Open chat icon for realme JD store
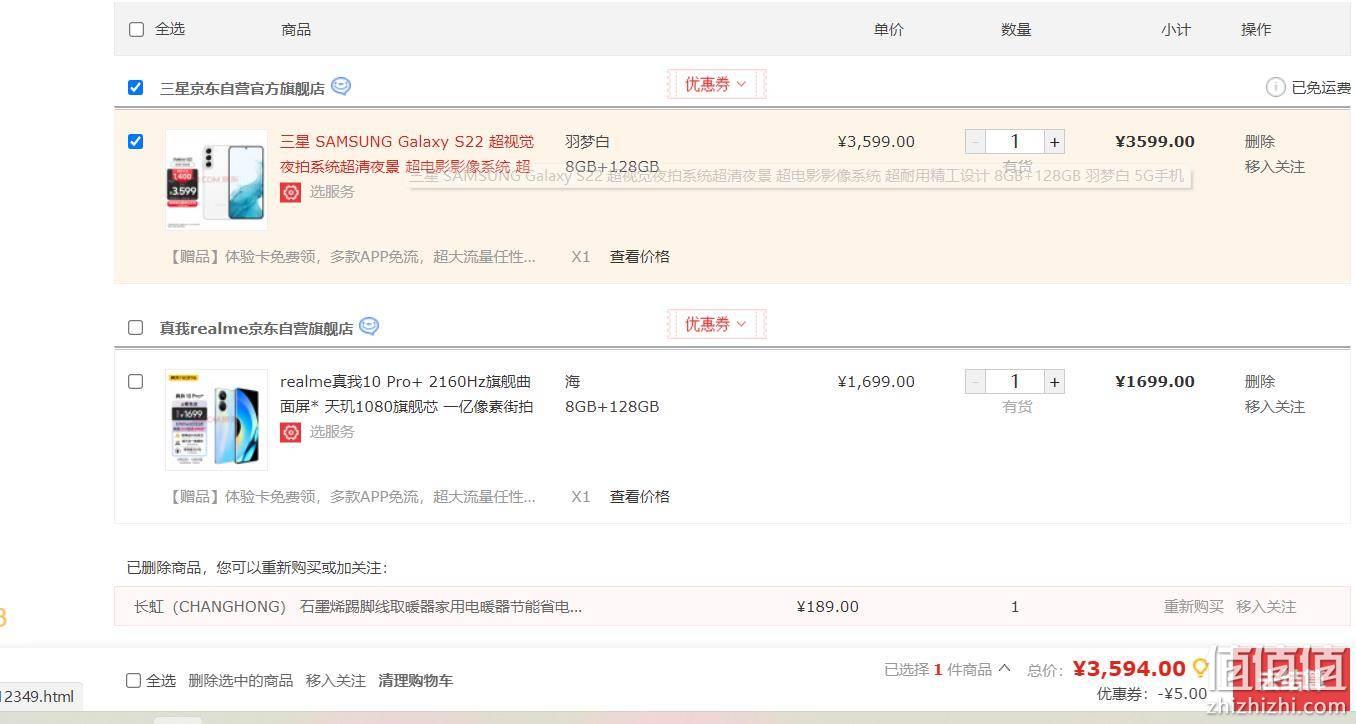1356x724 pixels. tap(369, 326)
